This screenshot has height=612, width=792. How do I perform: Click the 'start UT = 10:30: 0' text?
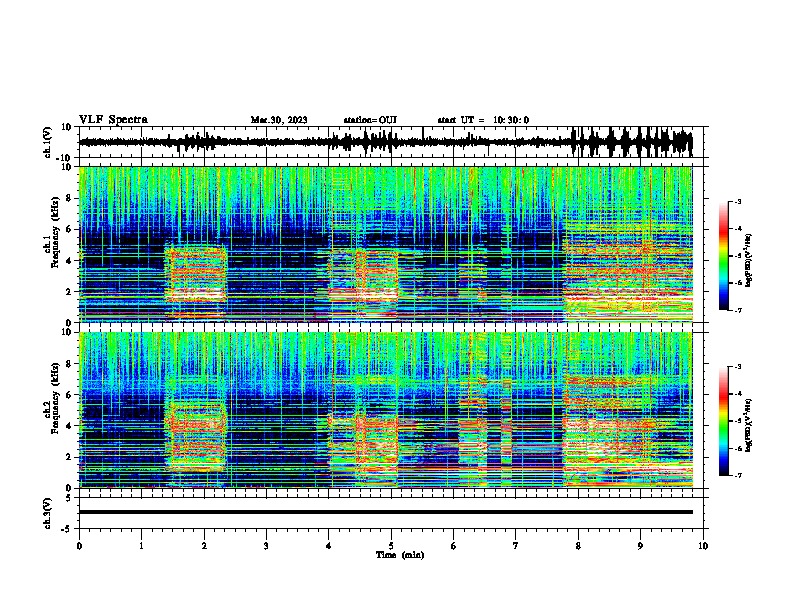click(x=483, y=120)
